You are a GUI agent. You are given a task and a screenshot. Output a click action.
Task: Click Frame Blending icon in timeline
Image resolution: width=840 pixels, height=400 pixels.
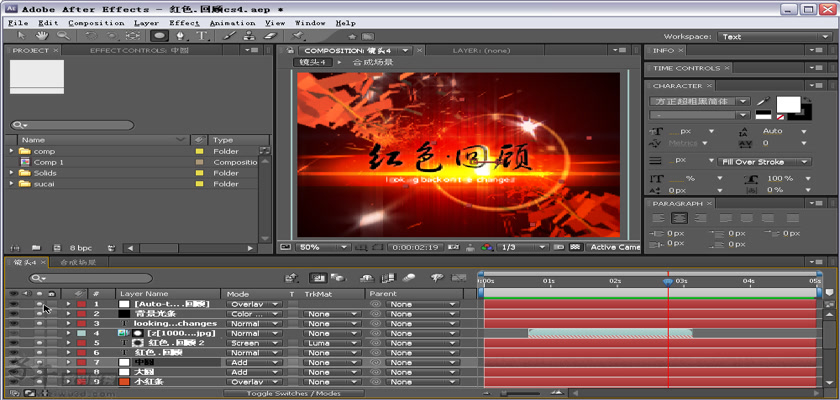pyautogui.click(x=387, y=278)
